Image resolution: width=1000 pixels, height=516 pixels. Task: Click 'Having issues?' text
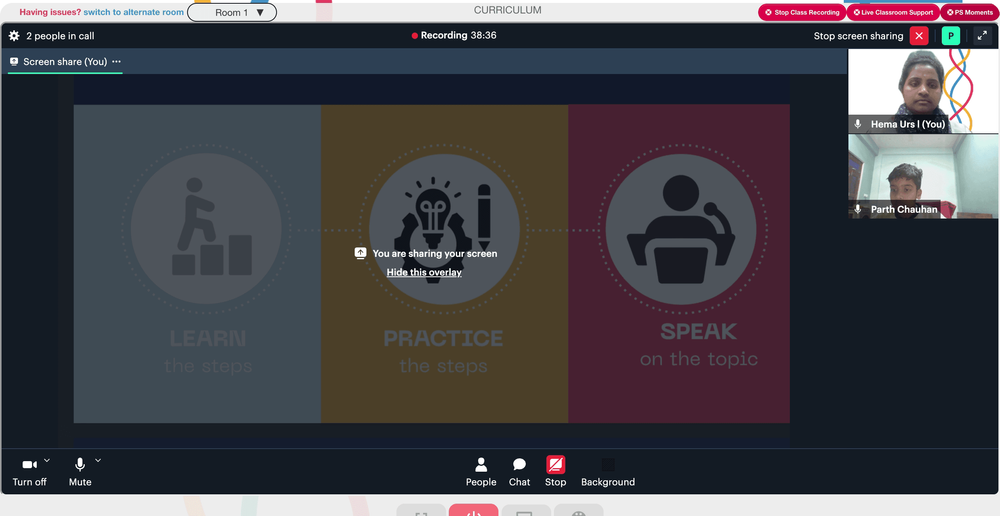click(50, 12)
